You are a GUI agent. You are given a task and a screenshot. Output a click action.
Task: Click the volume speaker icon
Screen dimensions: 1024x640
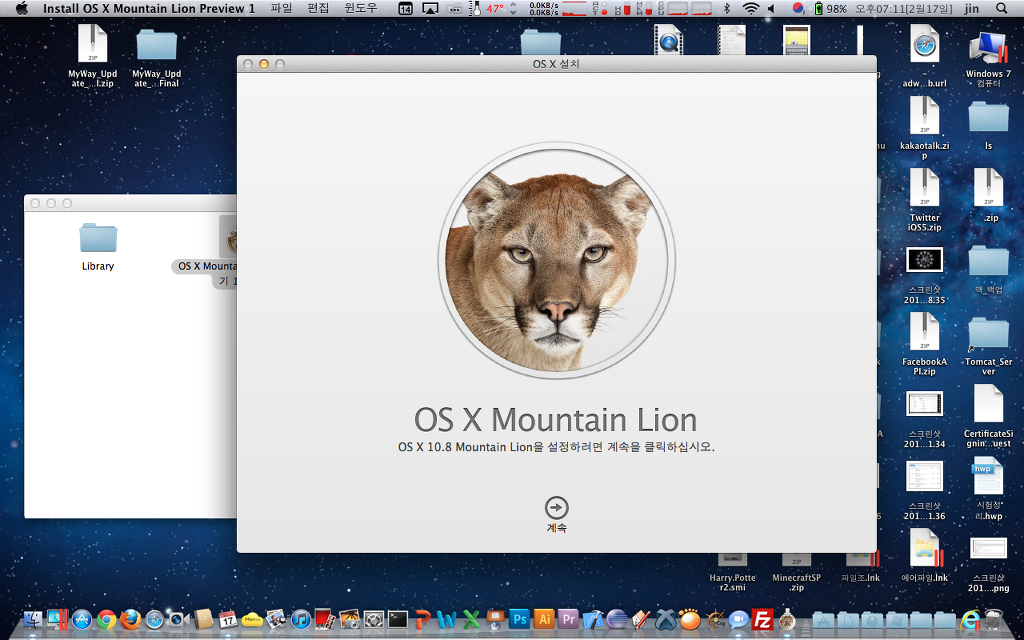click(771, 8)
